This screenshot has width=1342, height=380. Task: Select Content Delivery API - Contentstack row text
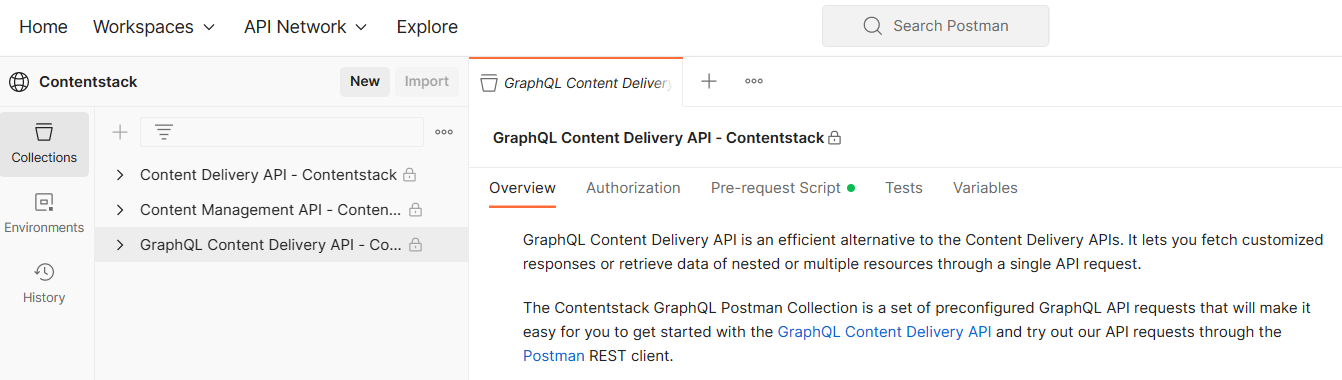[x=268, y=175]
